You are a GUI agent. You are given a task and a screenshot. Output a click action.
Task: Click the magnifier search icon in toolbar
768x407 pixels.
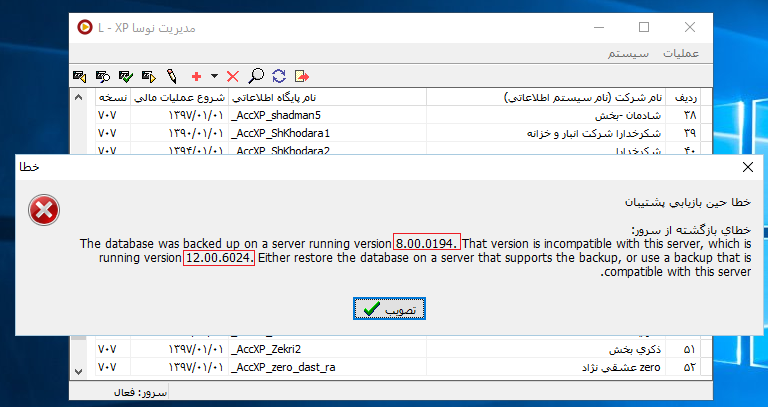[256, 76]
